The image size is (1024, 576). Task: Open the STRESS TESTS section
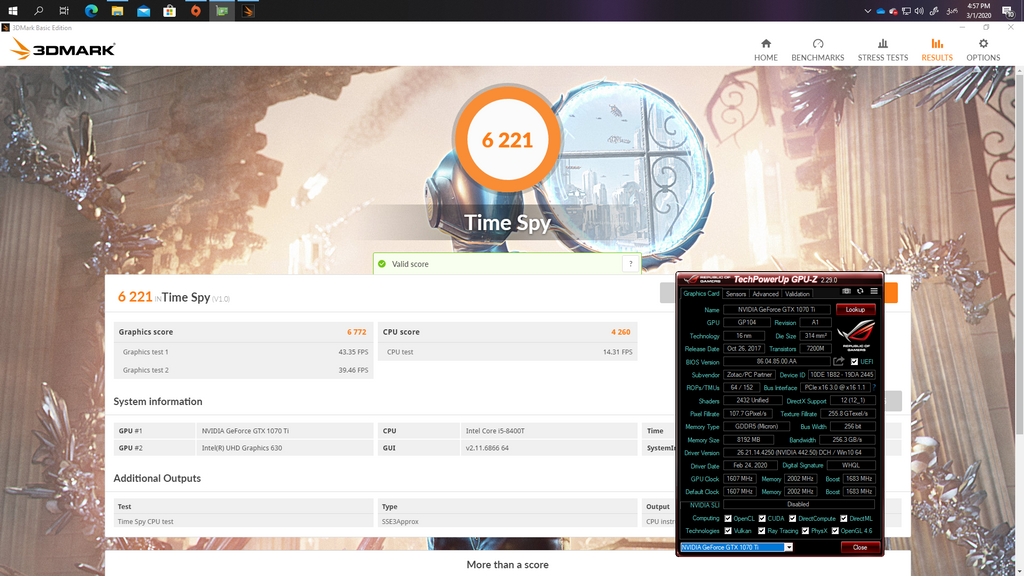(882, 50)
